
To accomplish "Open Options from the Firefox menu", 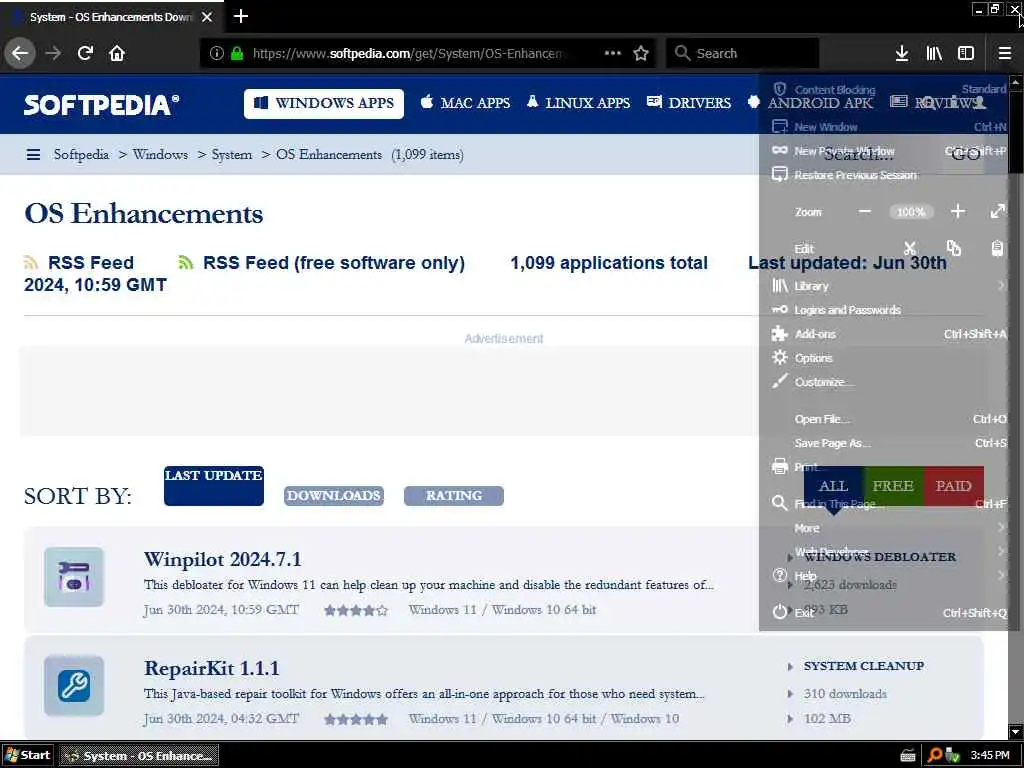I will click(x=889, y=358).
